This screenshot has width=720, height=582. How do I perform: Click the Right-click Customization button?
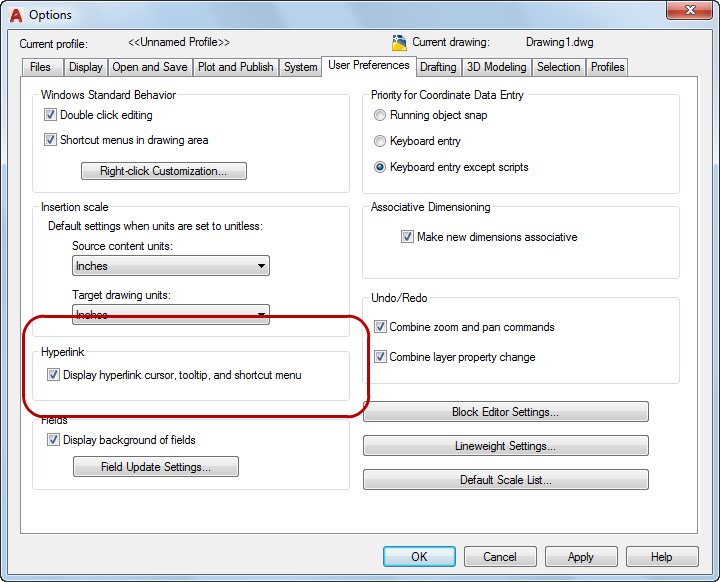tap(164, 171)
